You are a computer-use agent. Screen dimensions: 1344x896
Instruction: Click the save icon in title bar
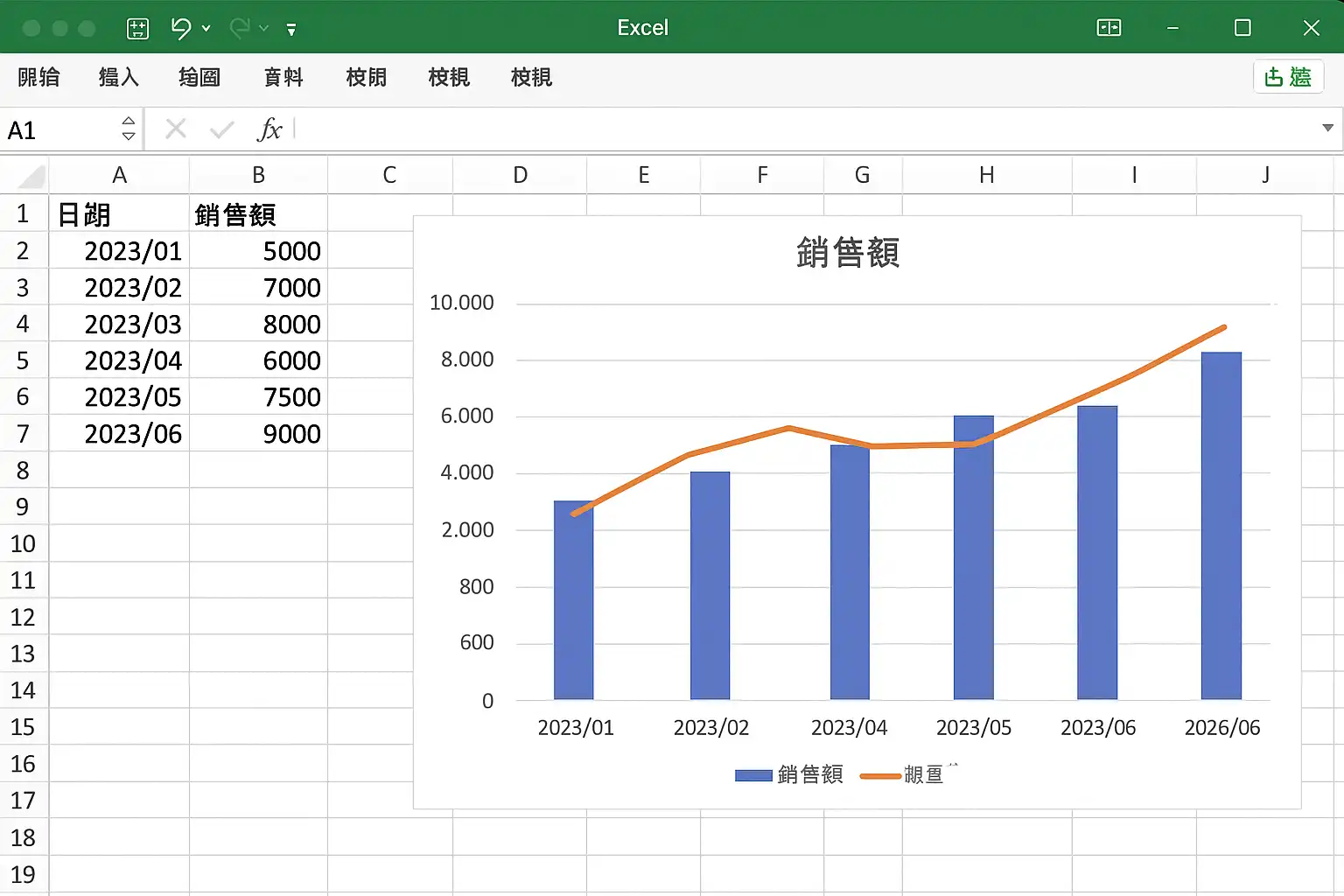click(138, 28)
